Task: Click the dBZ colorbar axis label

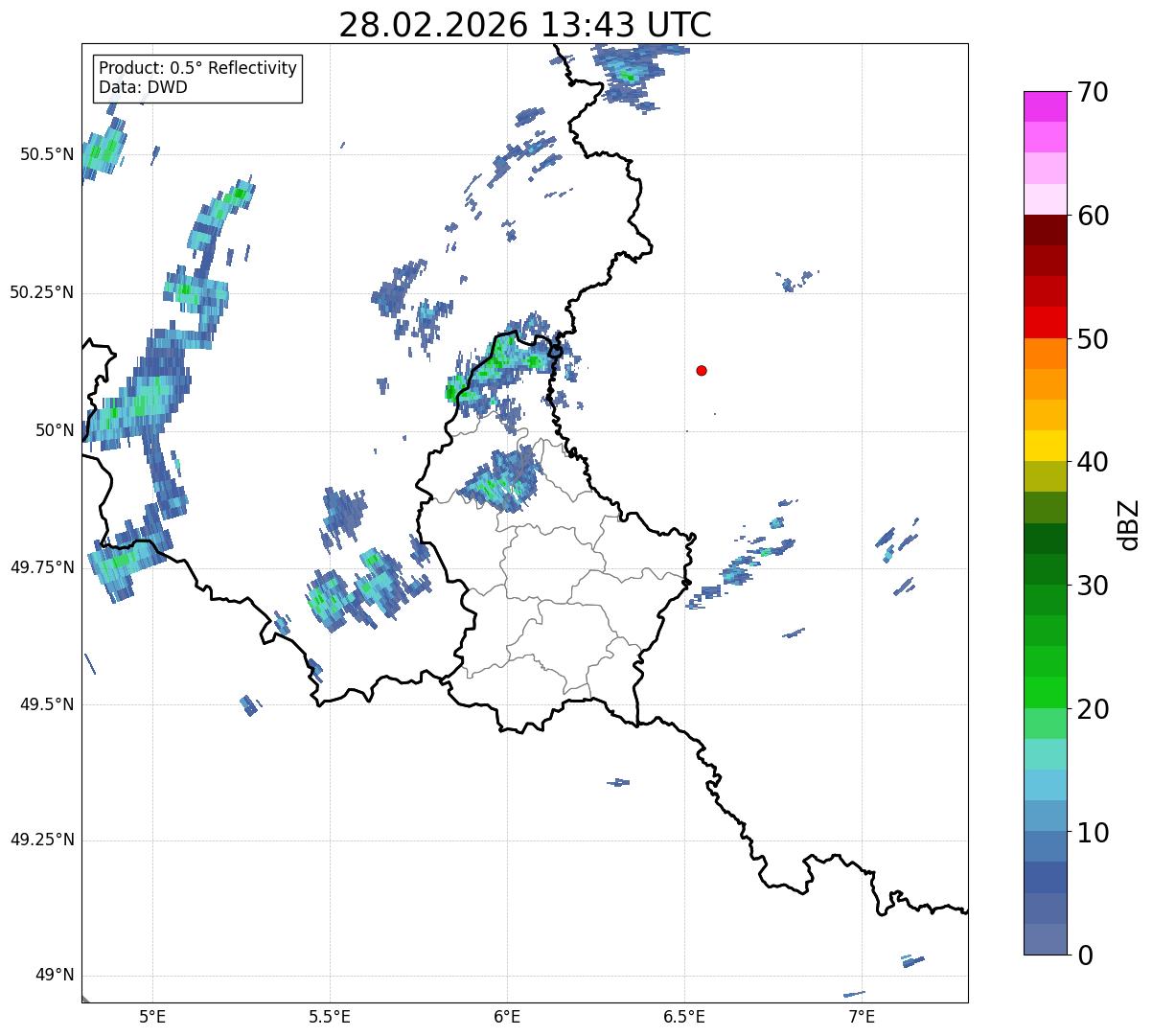Action: [1130, 524]
